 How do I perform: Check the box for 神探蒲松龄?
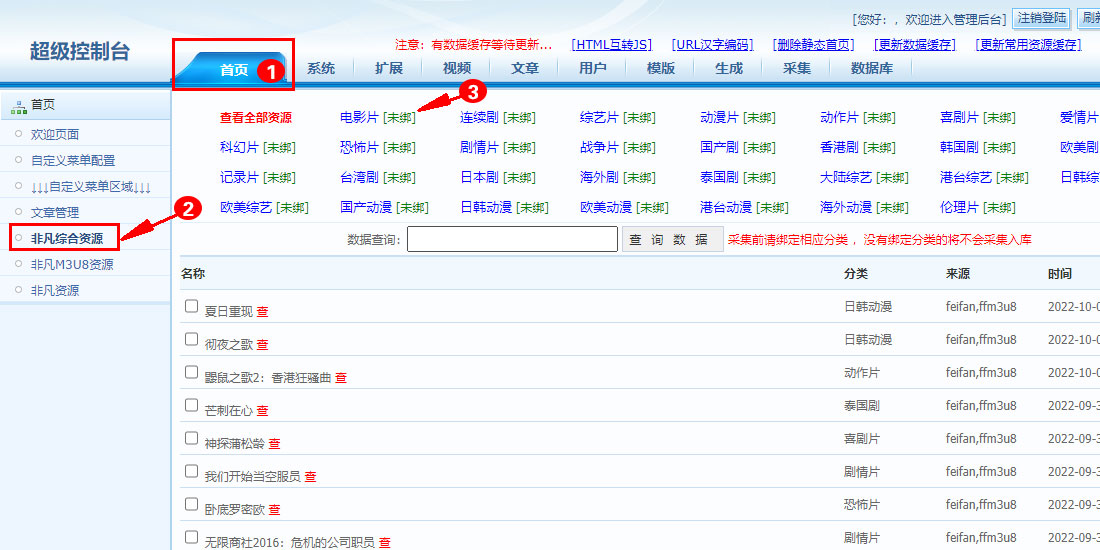click(x=192, y=438)
